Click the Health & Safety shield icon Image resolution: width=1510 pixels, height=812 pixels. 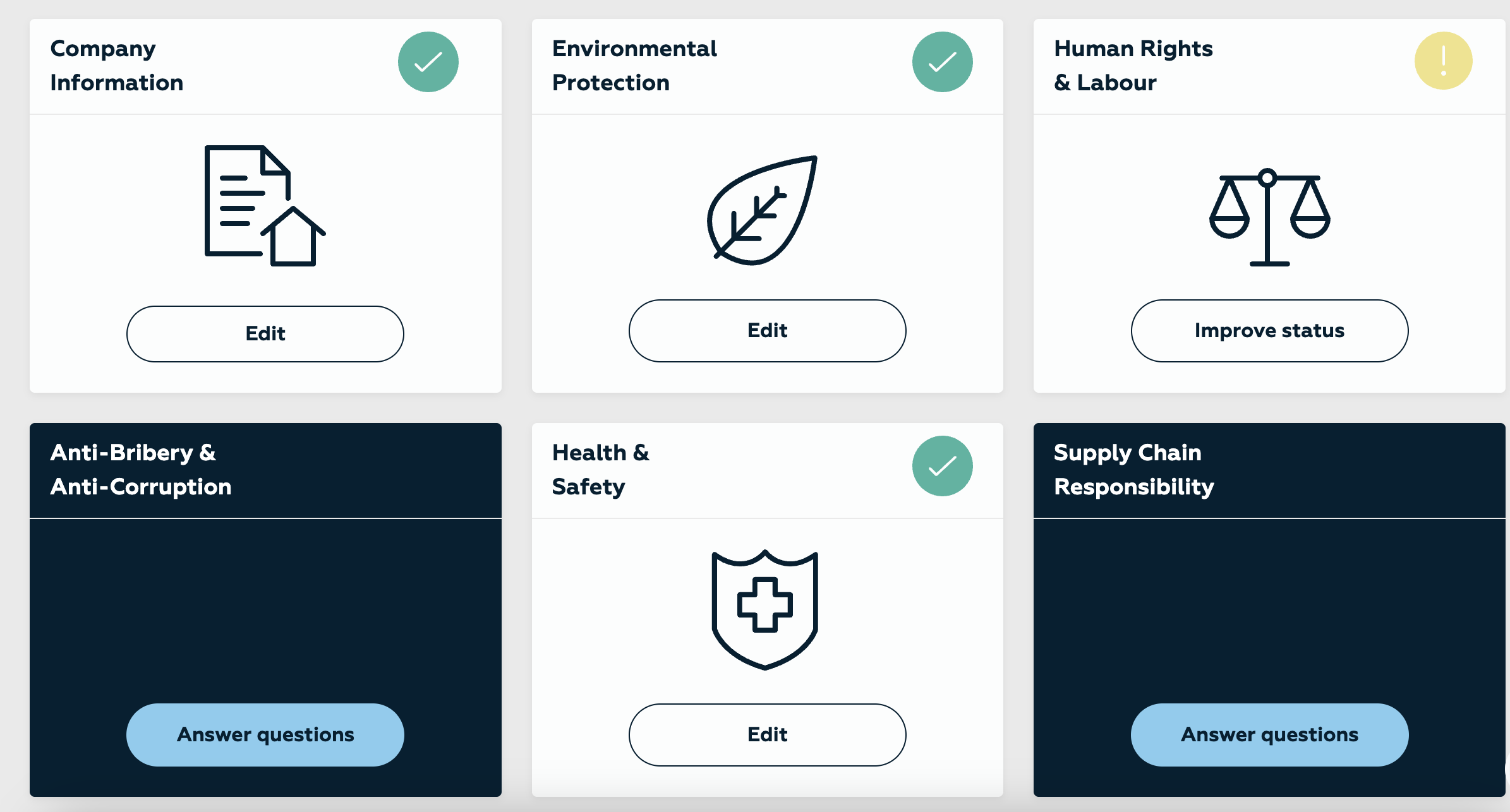[x=764, y=609]
